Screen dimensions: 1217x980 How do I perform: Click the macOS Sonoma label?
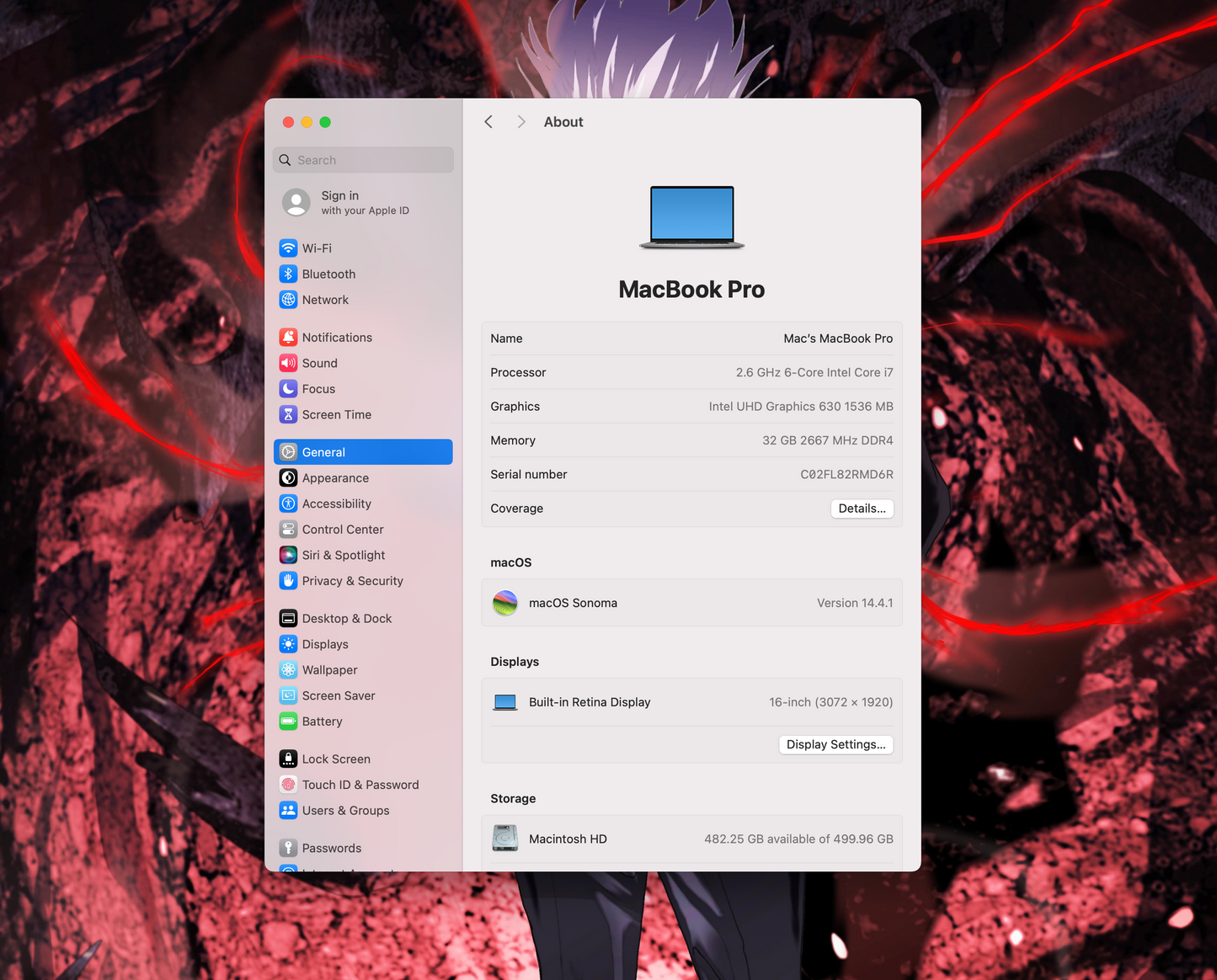click(x=573, y=603)
